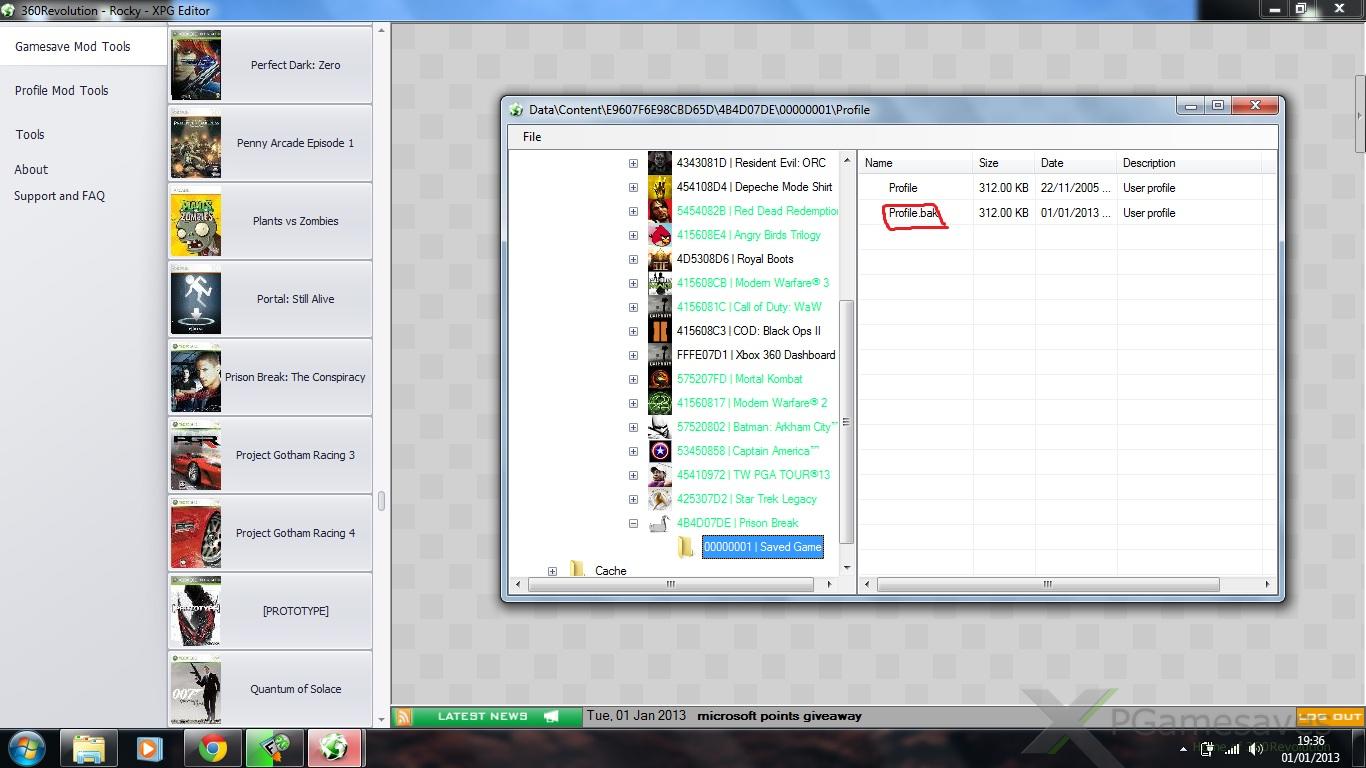The image size is (1366, 768).
Task: Open Profile Mod Tools section
Action: (61, 90)
